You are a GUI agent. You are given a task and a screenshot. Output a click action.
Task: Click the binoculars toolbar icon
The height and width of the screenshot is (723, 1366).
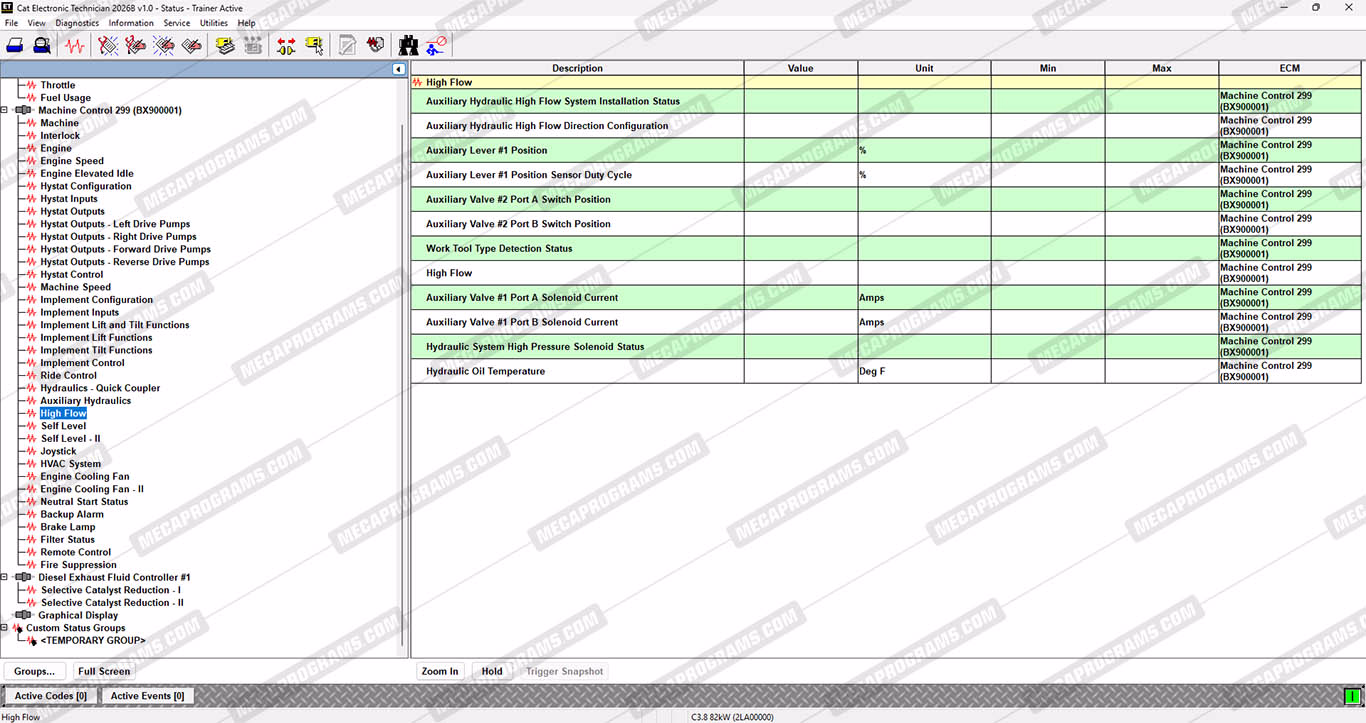click(408, 45)
